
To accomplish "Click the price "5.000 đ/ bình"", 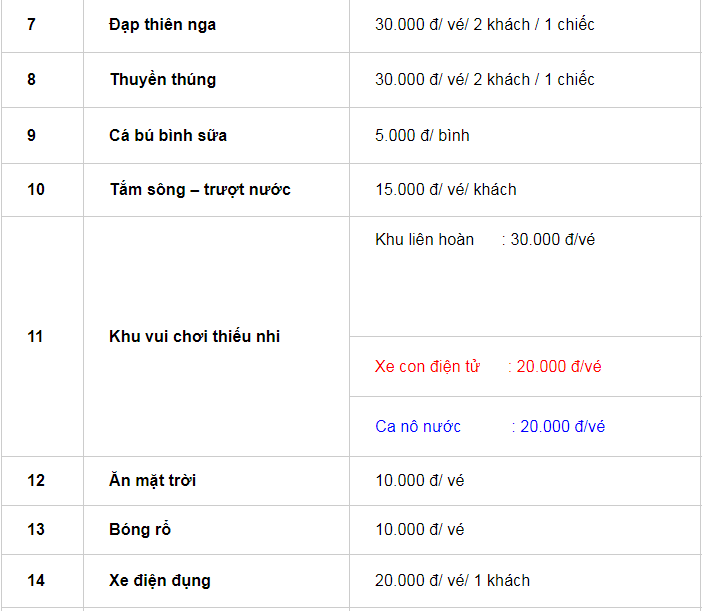I will pos(422,135).
